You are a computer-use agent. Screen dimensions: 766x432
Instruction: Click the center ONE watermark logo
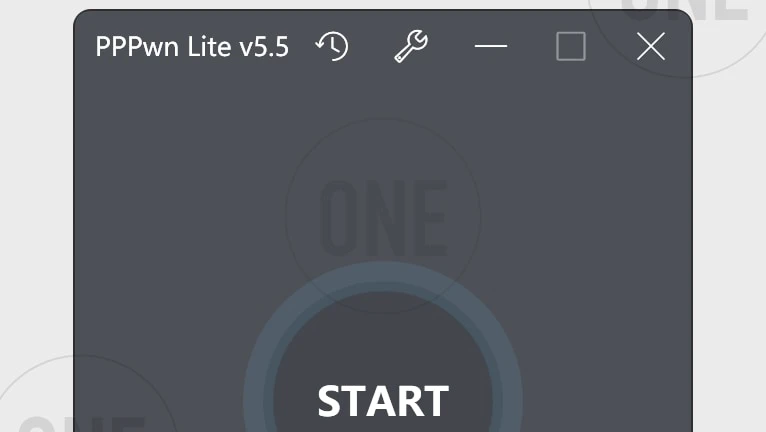(x=383, y=217)
